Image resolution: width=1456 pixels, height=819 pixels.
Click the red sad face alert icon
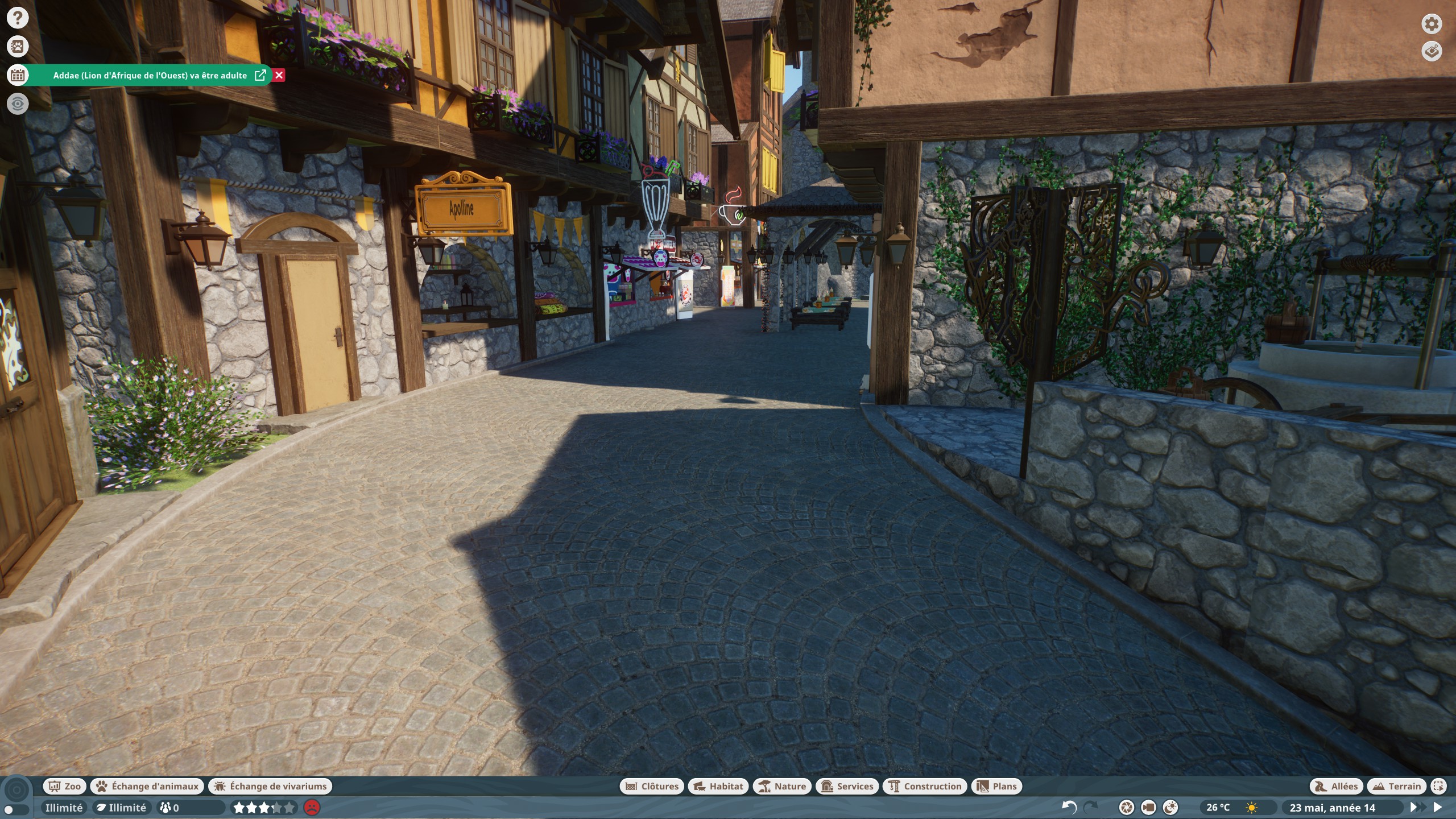pos(312,807)
